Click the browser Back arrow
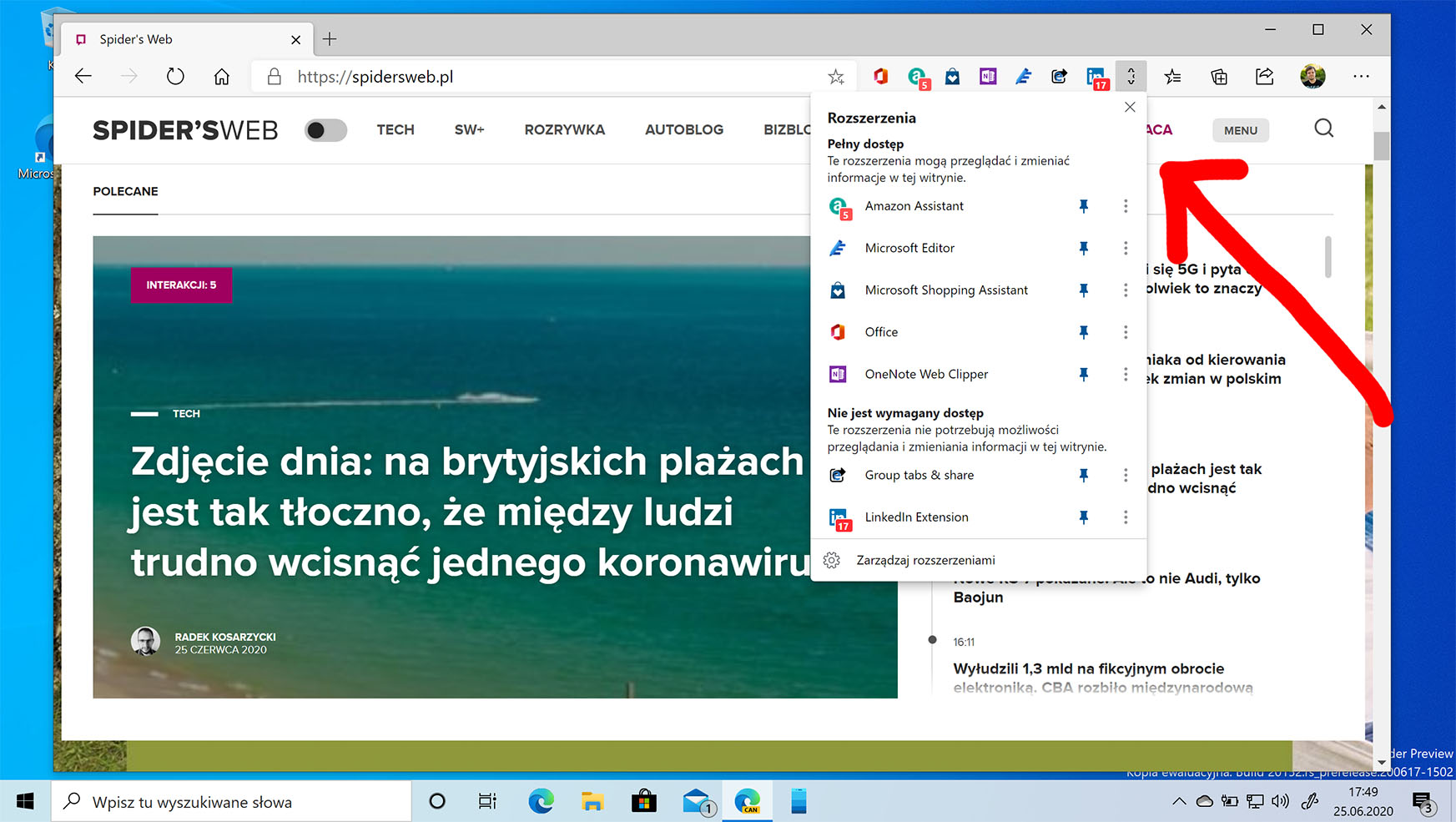This screenshot has width=1456, height=822. [x=83, y=77]
